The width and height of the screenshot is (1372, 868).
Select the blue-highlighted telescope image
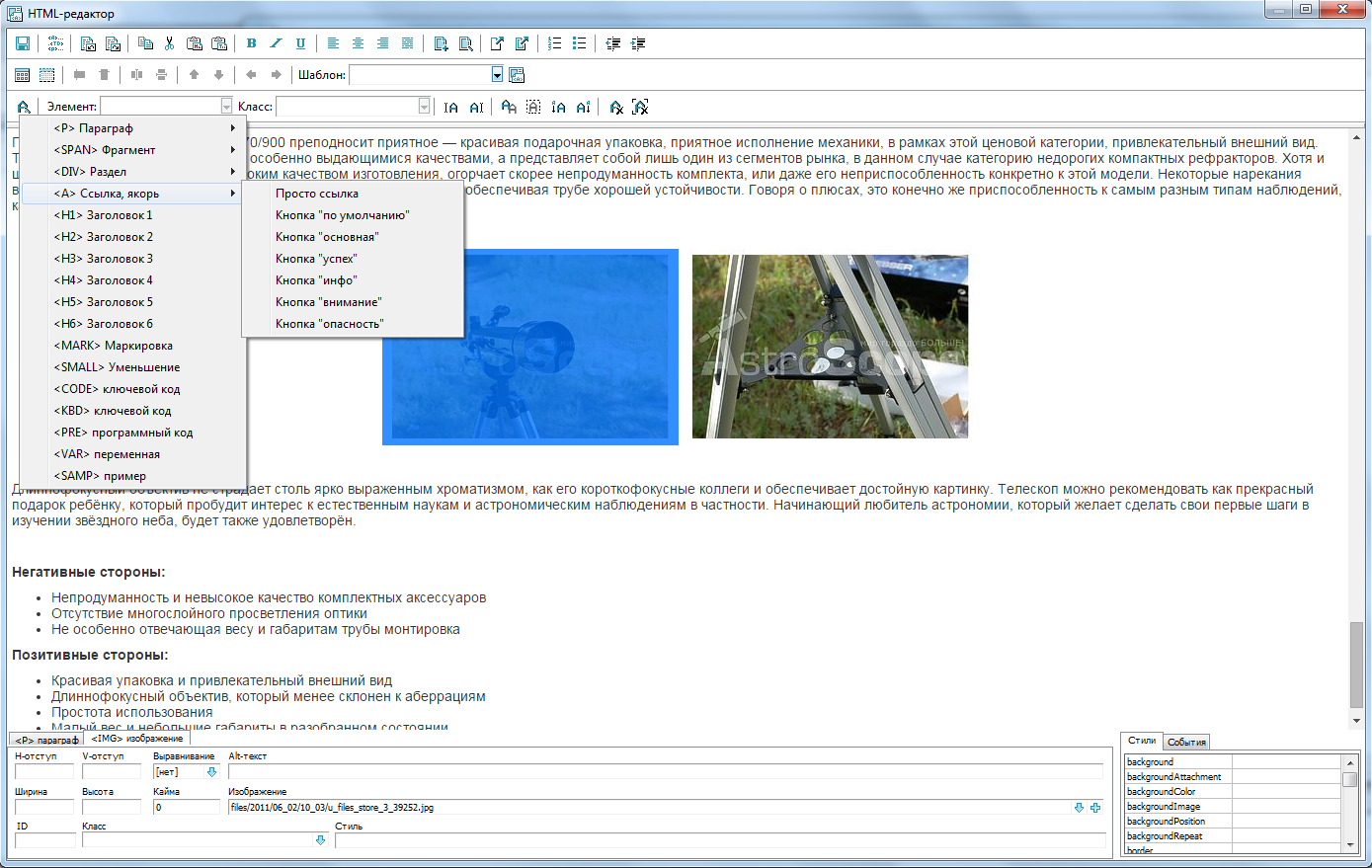(530, 347)
